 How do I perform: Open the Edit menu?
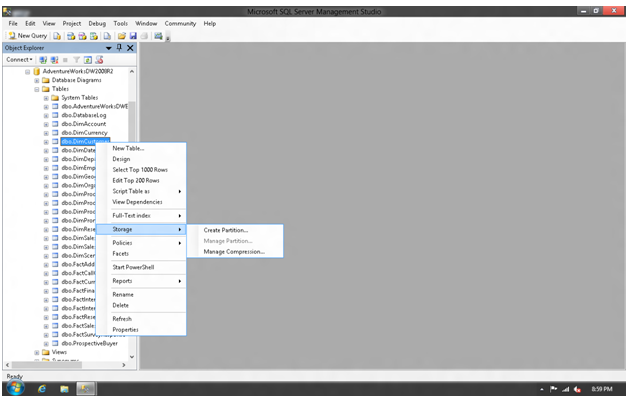30,23
